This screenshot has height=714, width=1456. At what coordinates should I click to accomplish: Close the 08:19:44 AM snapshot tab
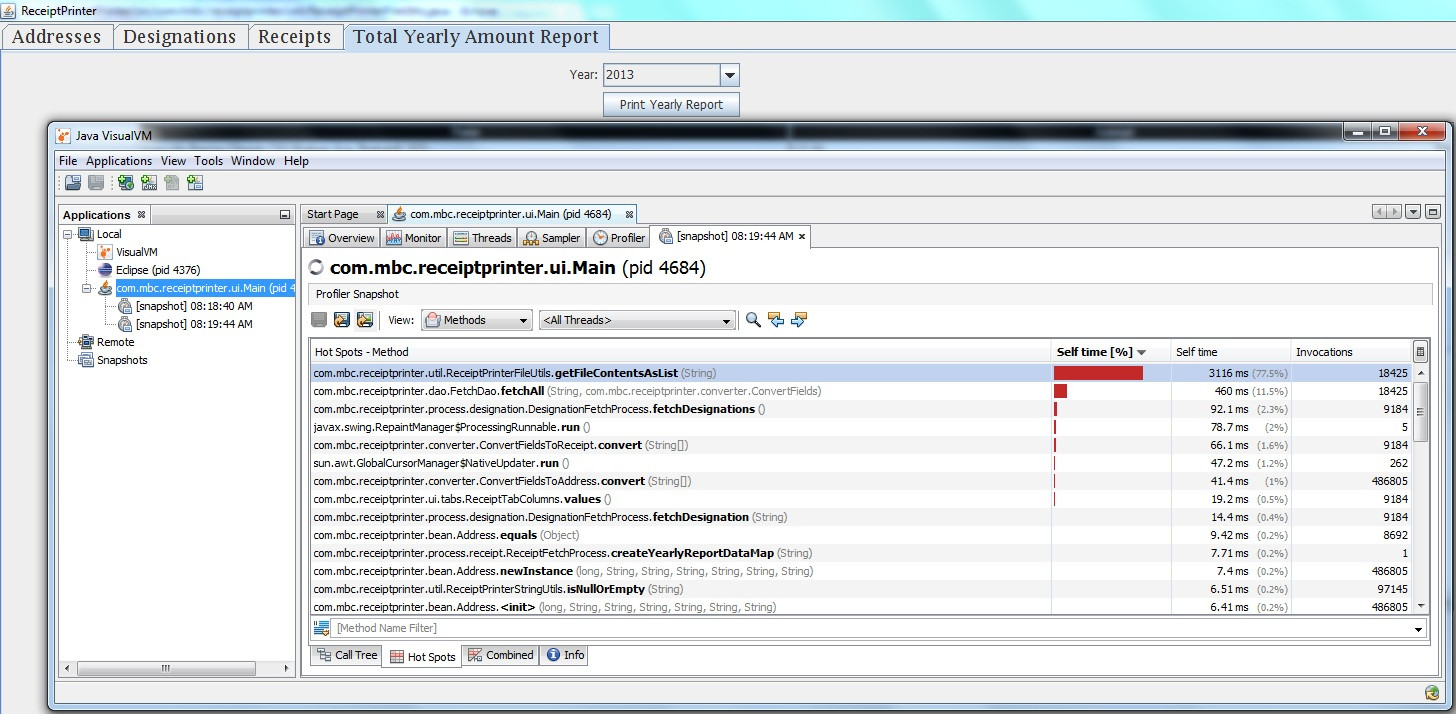801,237
